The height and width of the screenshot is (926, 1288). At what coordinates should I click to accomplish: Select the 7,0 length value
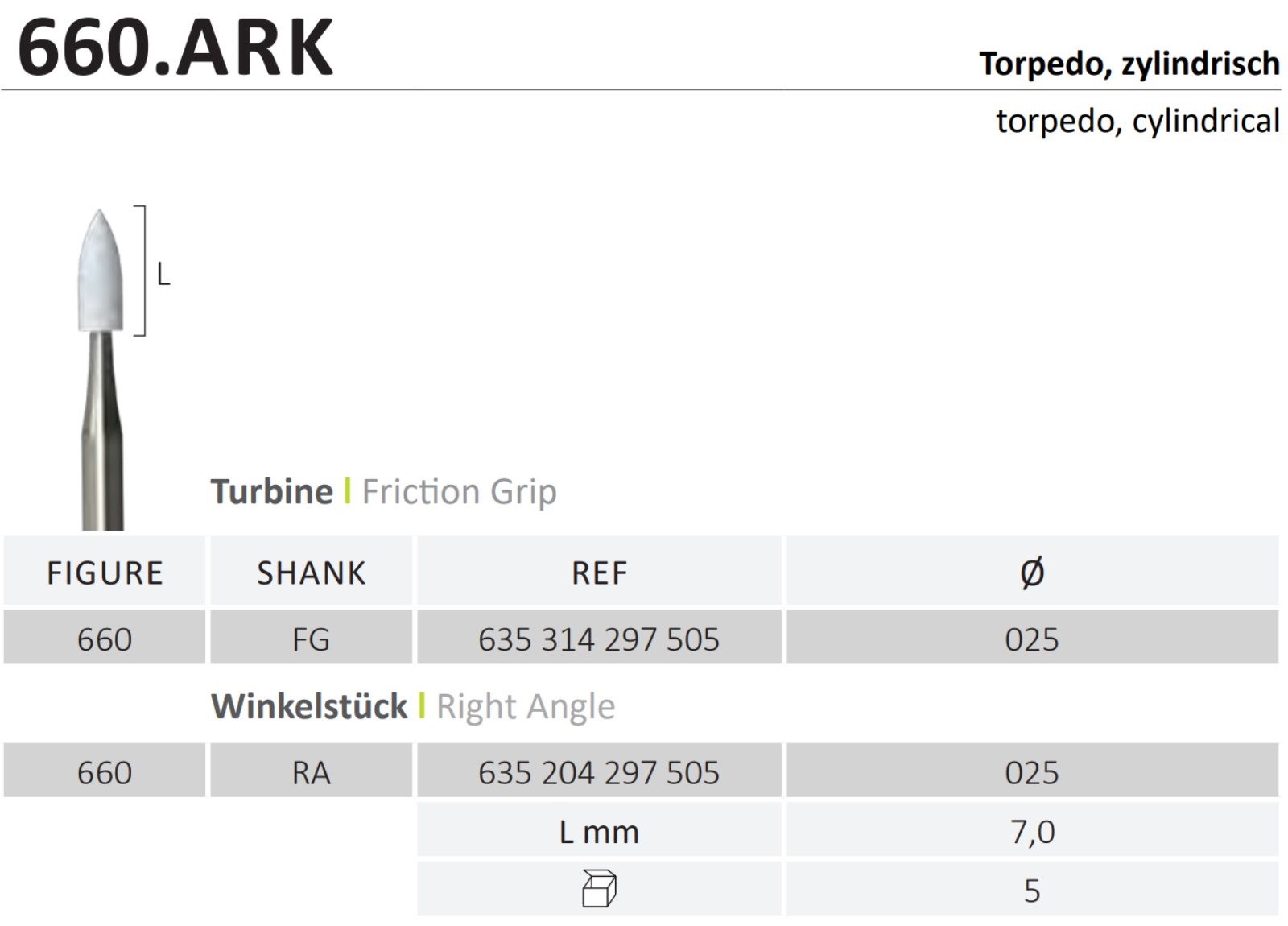pyautogui.click(x=1032, y=831)
